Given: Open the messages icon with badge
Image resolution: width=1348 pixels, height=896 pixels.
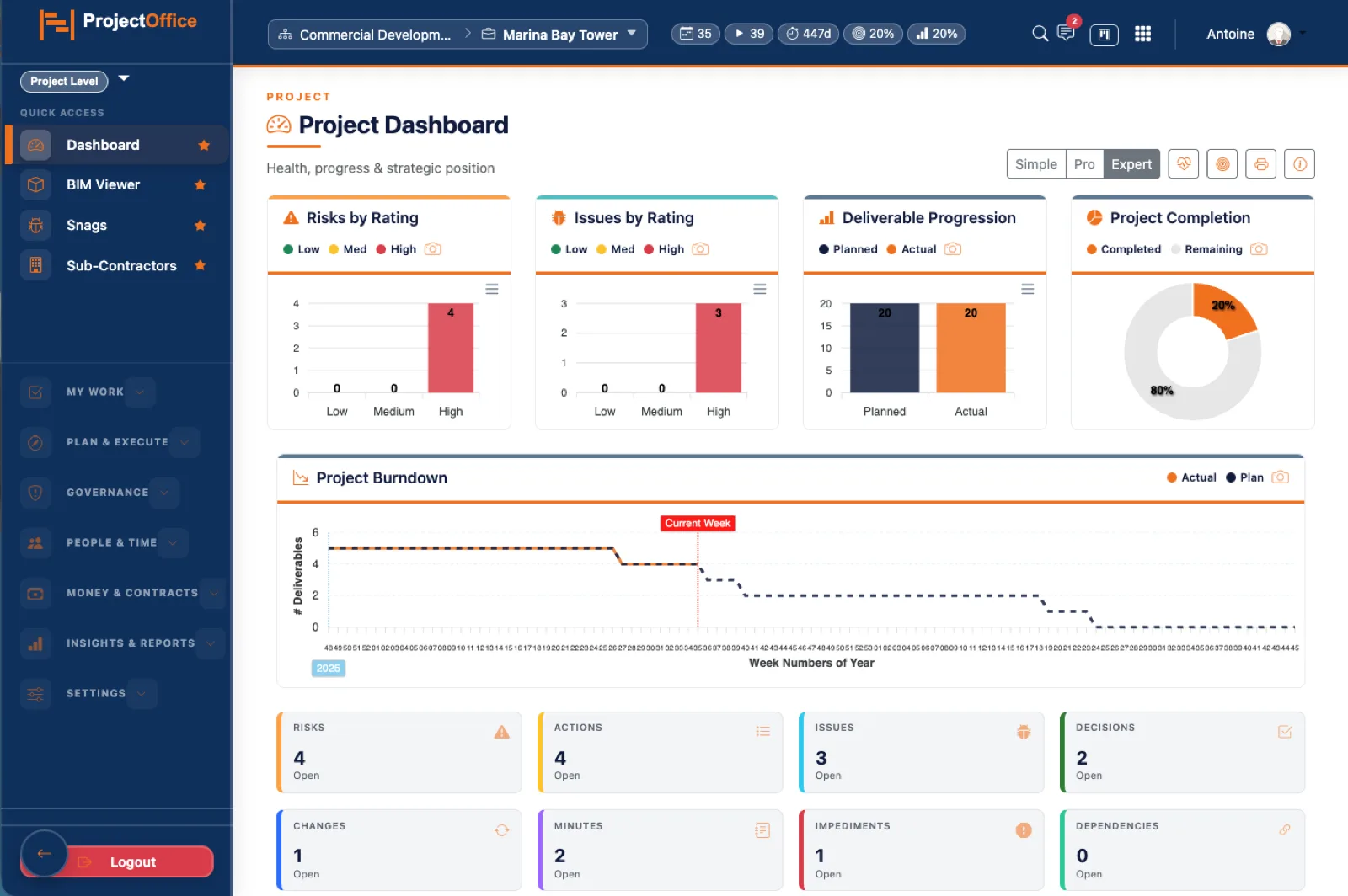Looking at the screenshot, I should [1067, 32].
